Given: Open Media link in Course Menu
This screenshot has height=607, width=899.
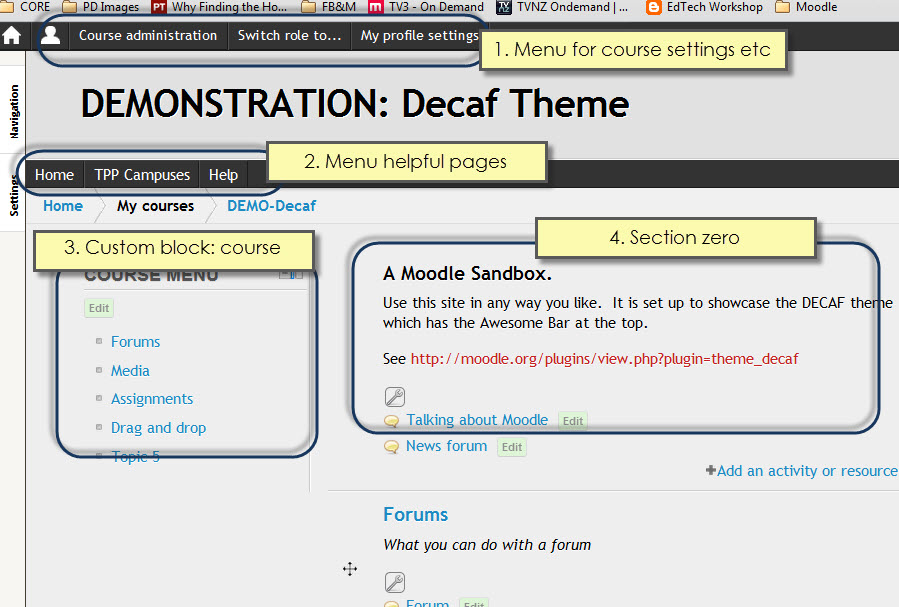Looking at the screenshot, I should coord(130,371).
